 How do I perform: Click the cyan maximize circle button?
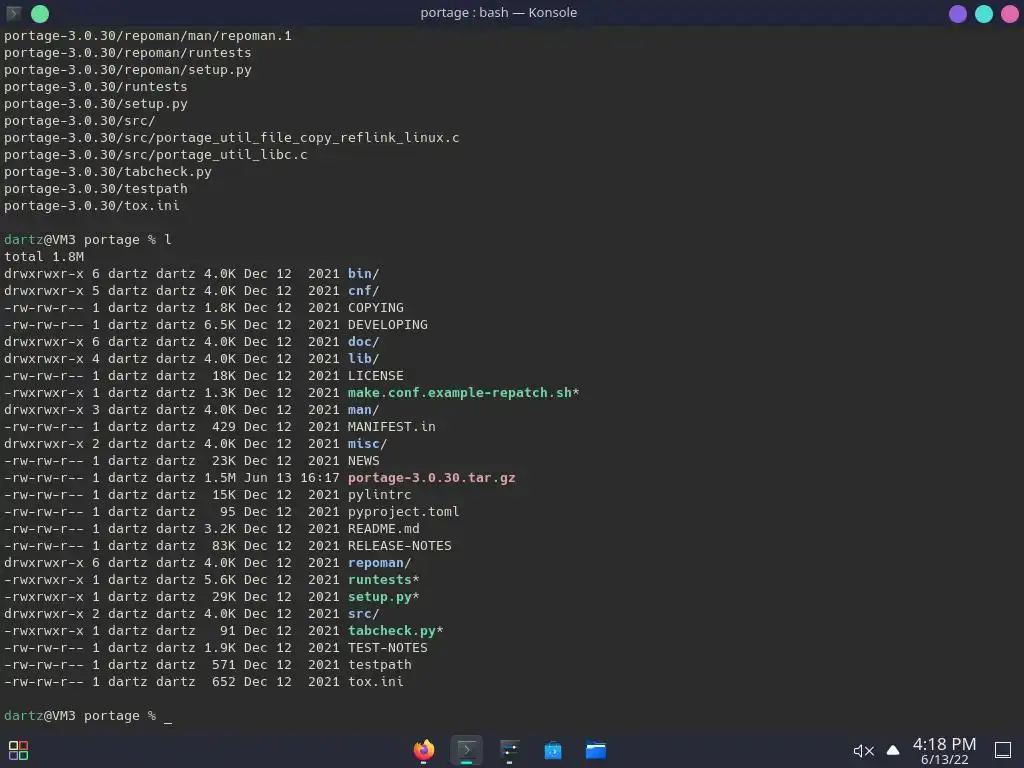click(984, 14)
